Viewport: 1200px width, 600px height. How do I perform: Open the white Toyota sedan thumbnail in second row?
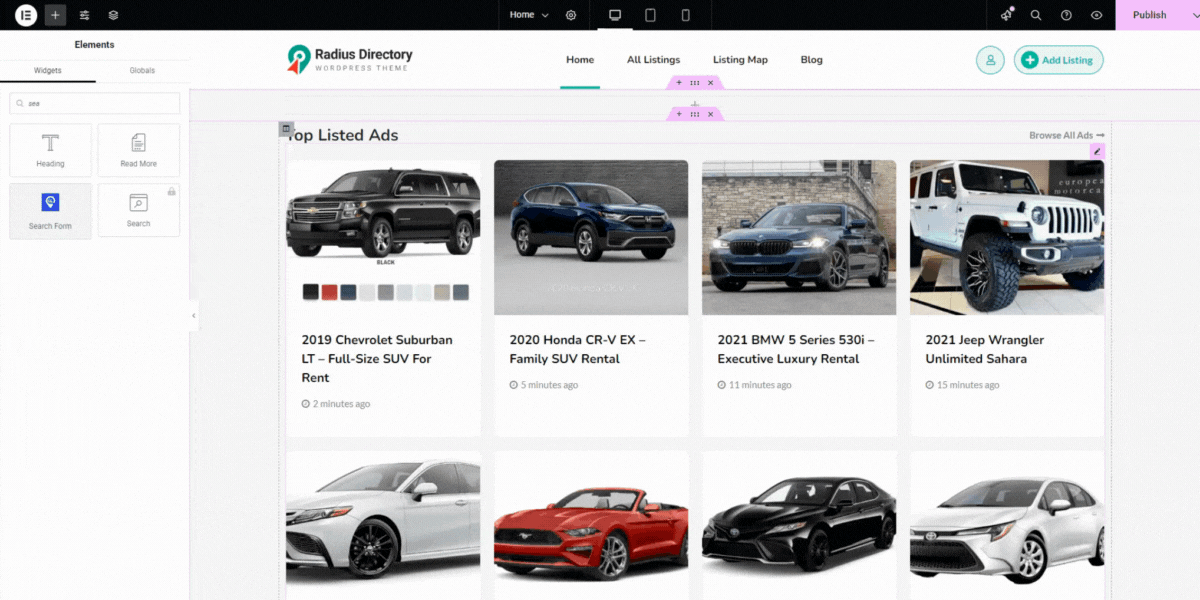(x=1007, y=525)
